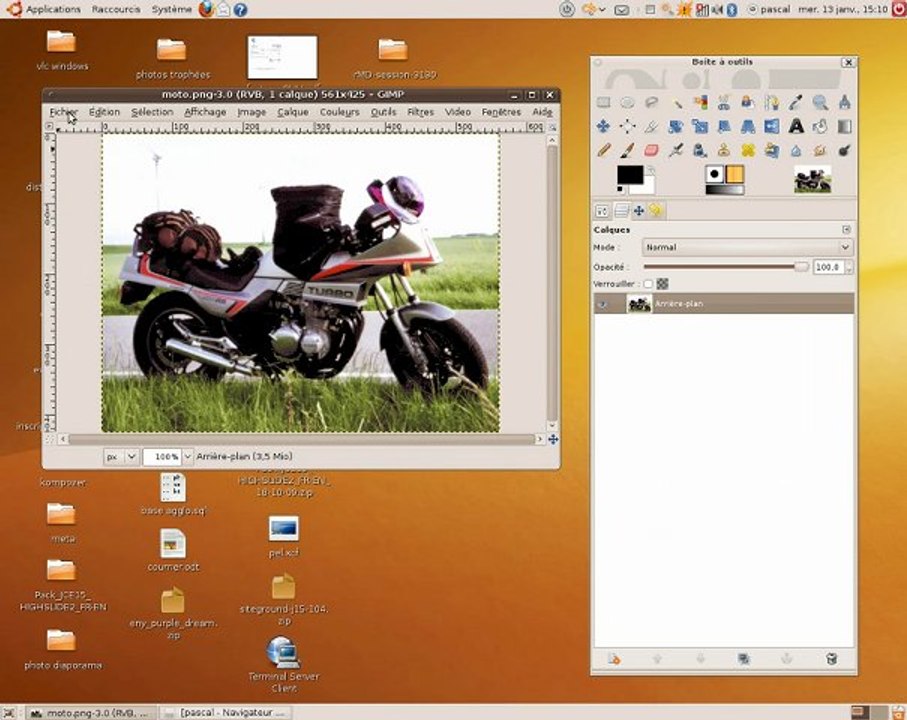Click the Opacité slider handle
Viewport: 907px width, 720px height.
coord(801,267)
